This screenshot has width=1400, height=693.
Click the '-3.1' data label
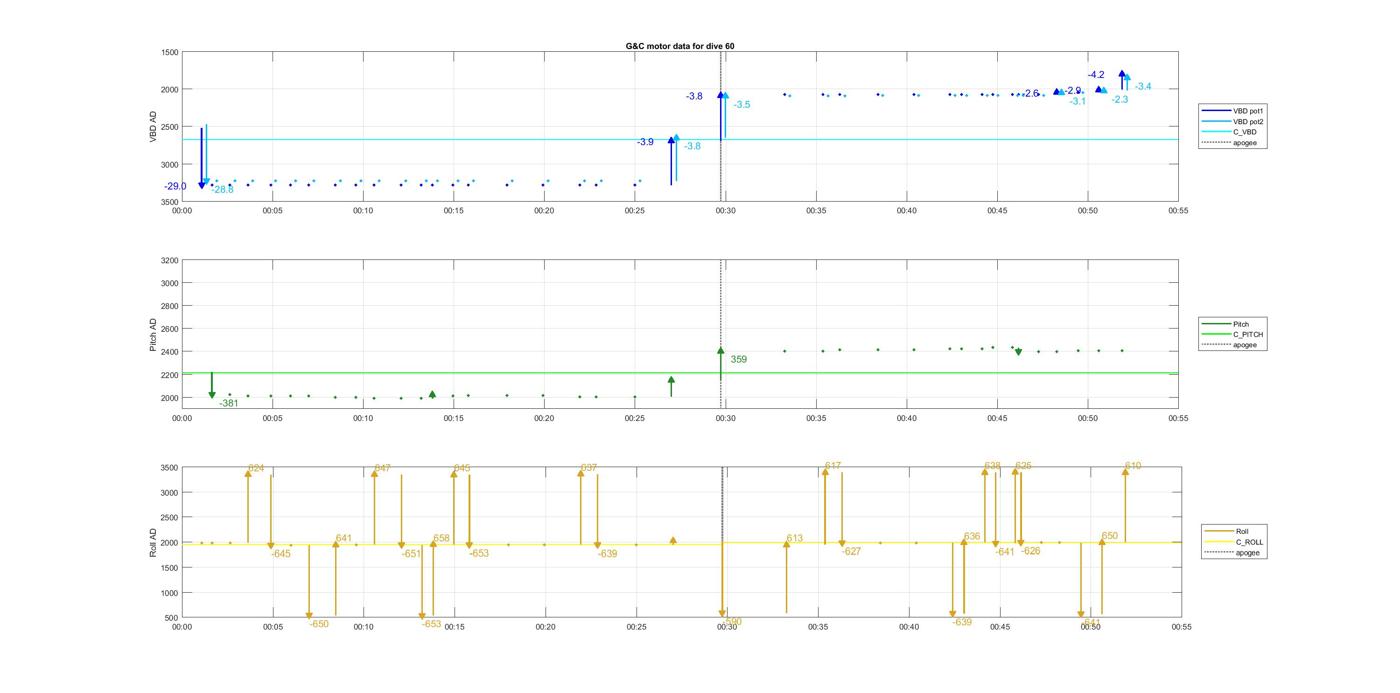[1077, 101]
